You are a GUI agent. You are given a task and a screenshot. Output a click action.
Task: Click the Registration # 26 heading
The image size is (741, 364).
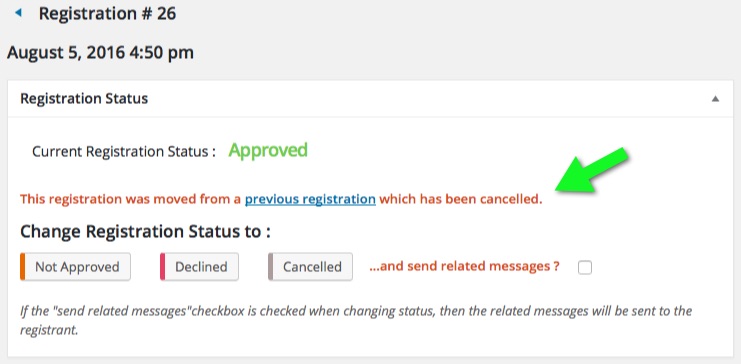[x=107, y=14]
